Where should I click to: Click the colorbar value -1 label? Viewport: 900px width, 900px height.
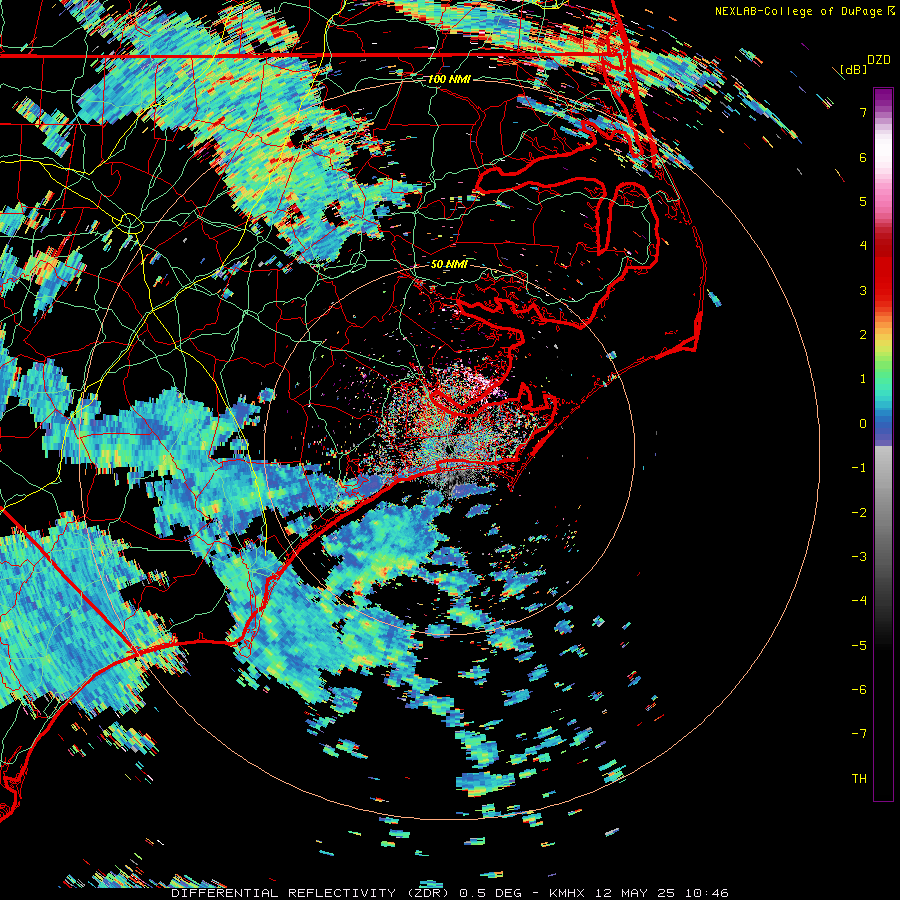click(859, 468)
